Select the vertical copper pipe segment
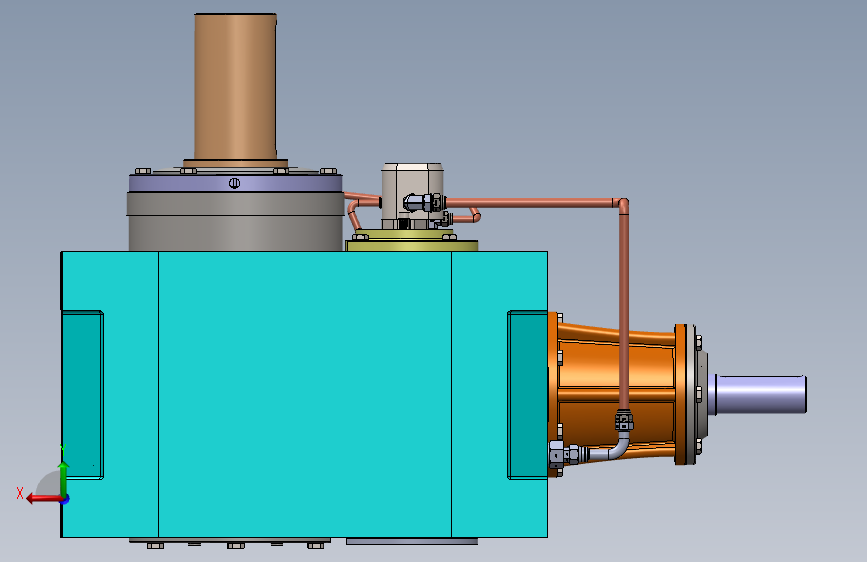The image size is (867, 562). (x=624, y=310)
